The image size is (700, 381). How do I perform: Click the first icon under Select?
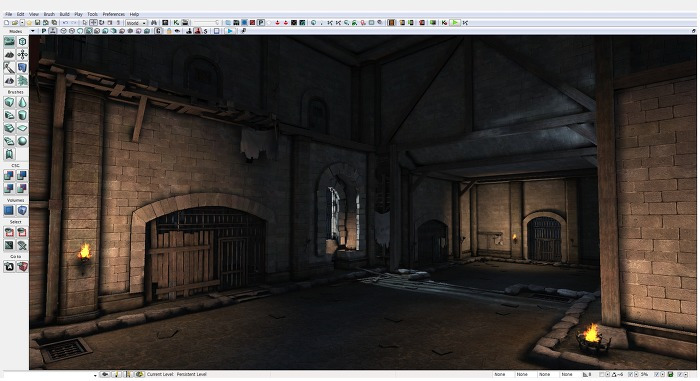point(9,232)
